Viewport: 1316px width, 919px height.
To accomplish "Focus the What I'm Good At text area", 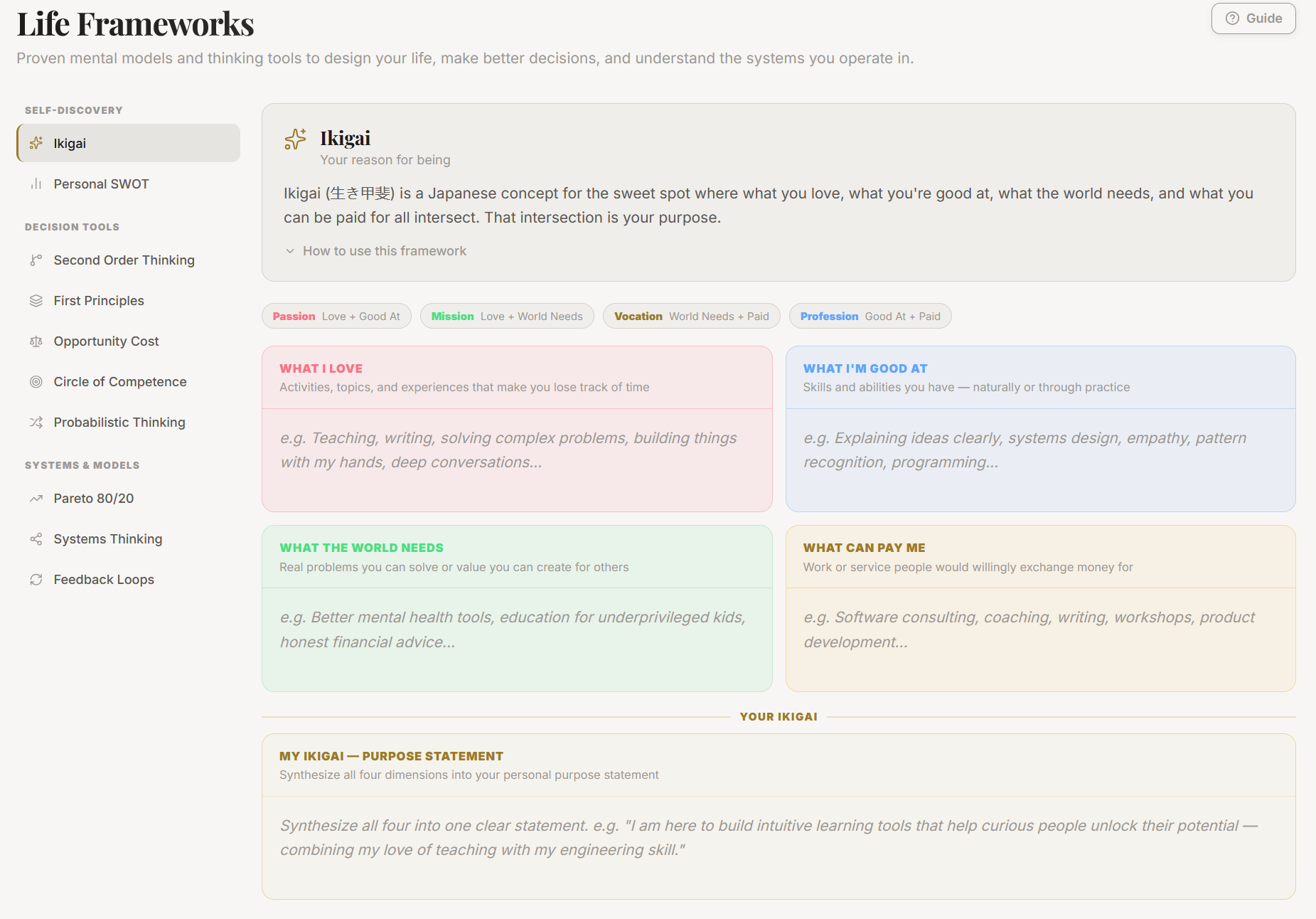I will point(1040,459).
